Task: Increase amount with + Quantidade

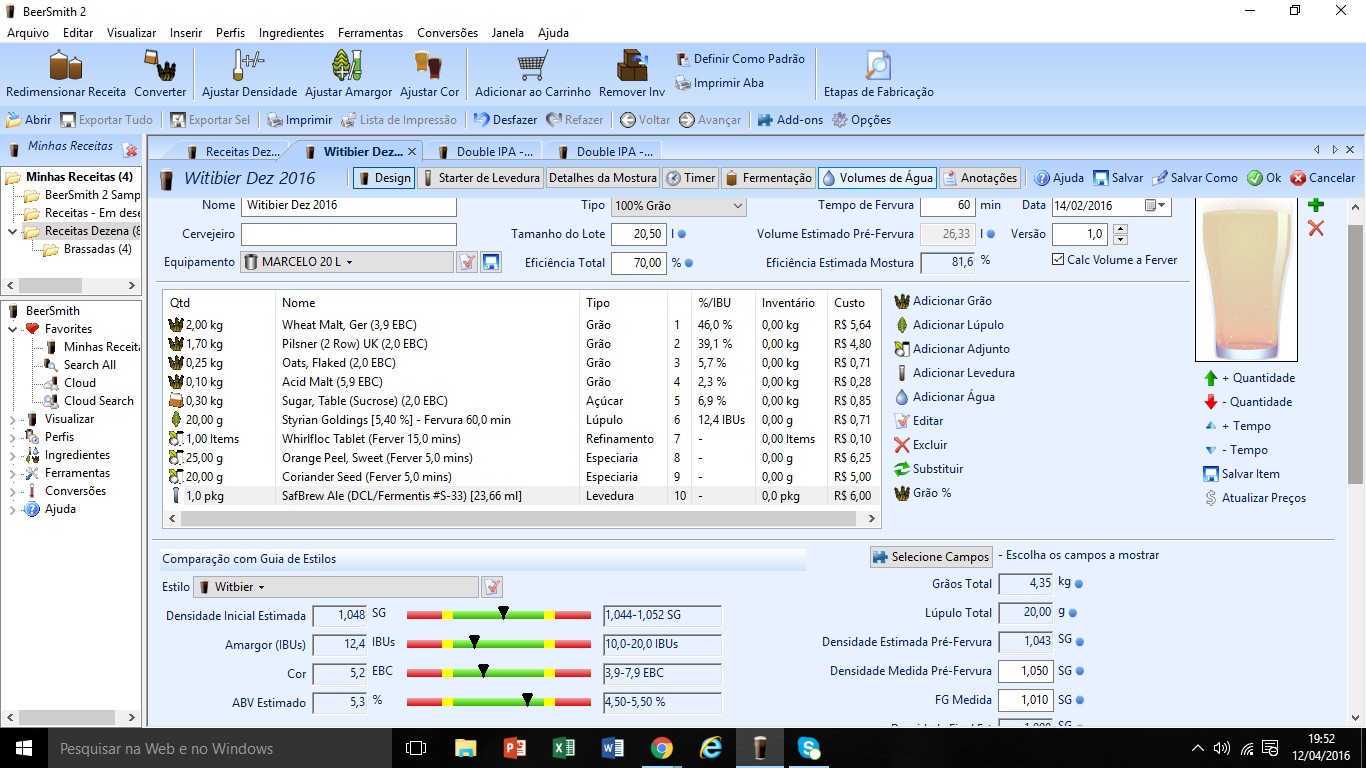Action: (x=1249, y=378)
